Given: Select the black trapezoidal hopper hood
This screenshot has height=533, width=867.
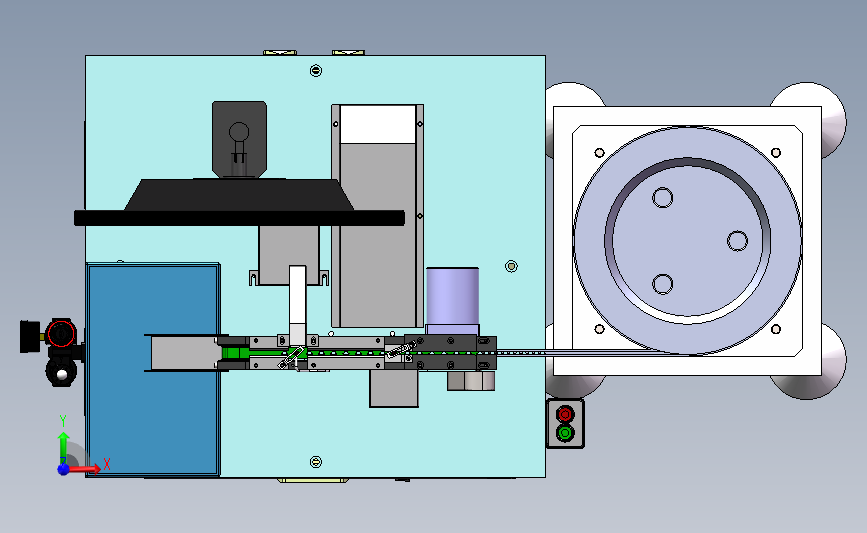Looking at the screenshot, I should click(x=238, y=195).
